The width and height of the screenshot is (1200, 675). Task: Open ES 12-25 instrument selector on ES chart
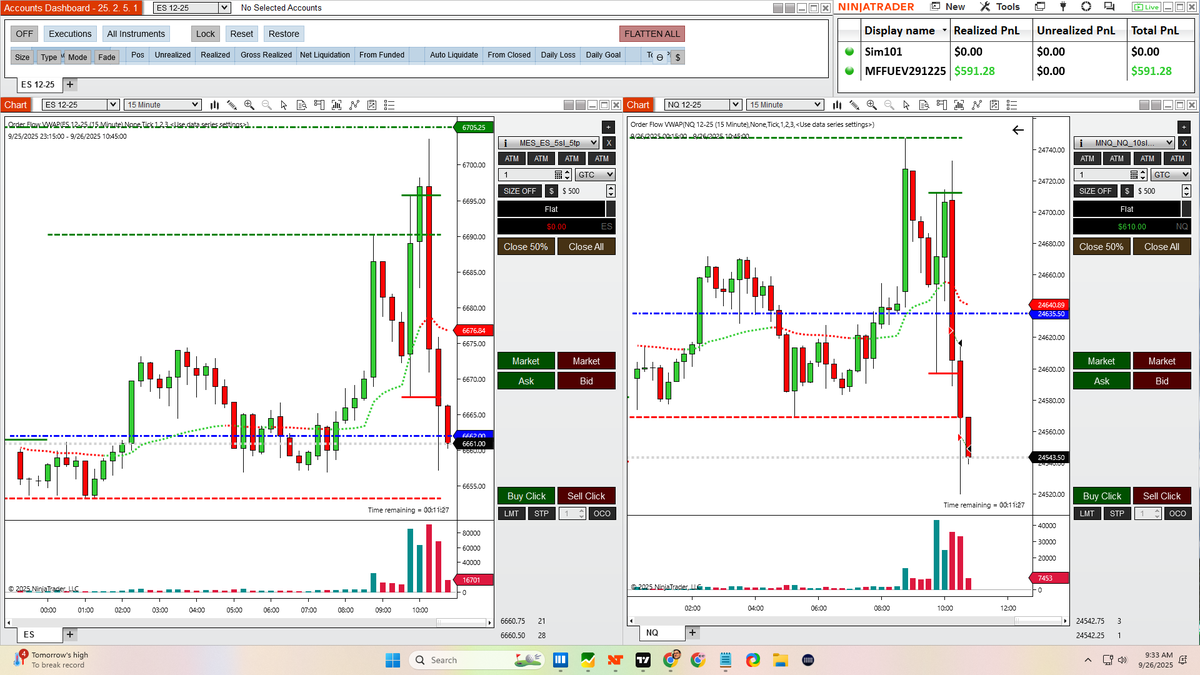[x=79, y=105]
